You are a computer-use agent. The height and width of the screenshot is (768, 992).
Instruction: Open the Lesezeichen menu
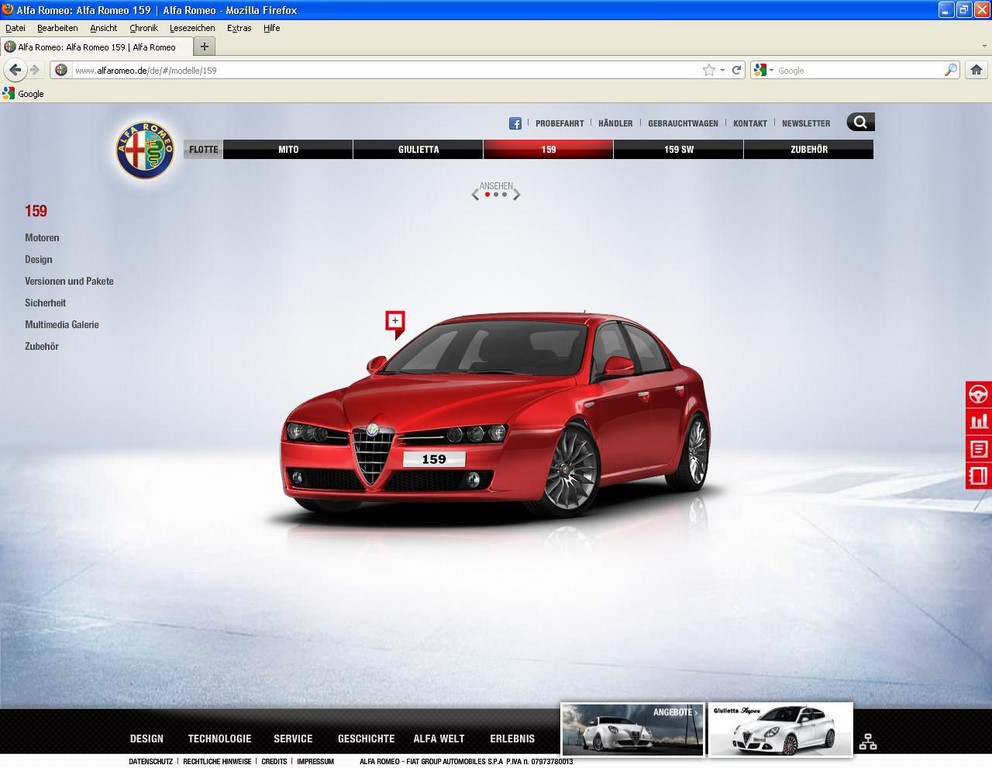click(192, 28)
